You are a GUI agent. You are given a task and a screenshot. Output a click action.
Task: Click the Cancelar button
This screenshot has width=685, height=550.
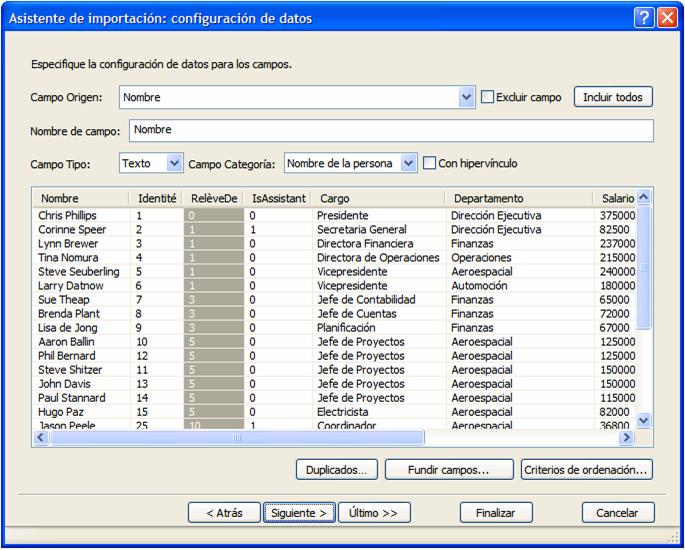pos(618,513)
